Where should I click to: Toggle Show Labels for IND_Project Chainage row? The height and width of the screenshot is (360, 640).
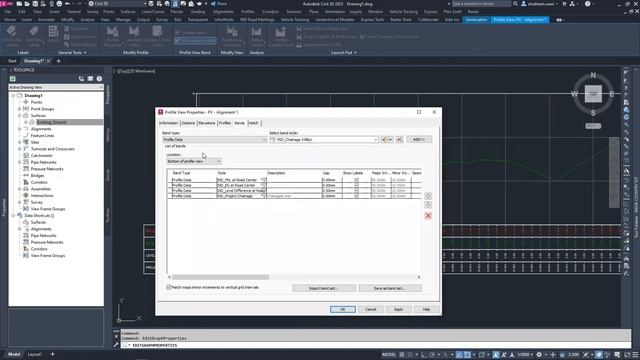click(356, 196)
